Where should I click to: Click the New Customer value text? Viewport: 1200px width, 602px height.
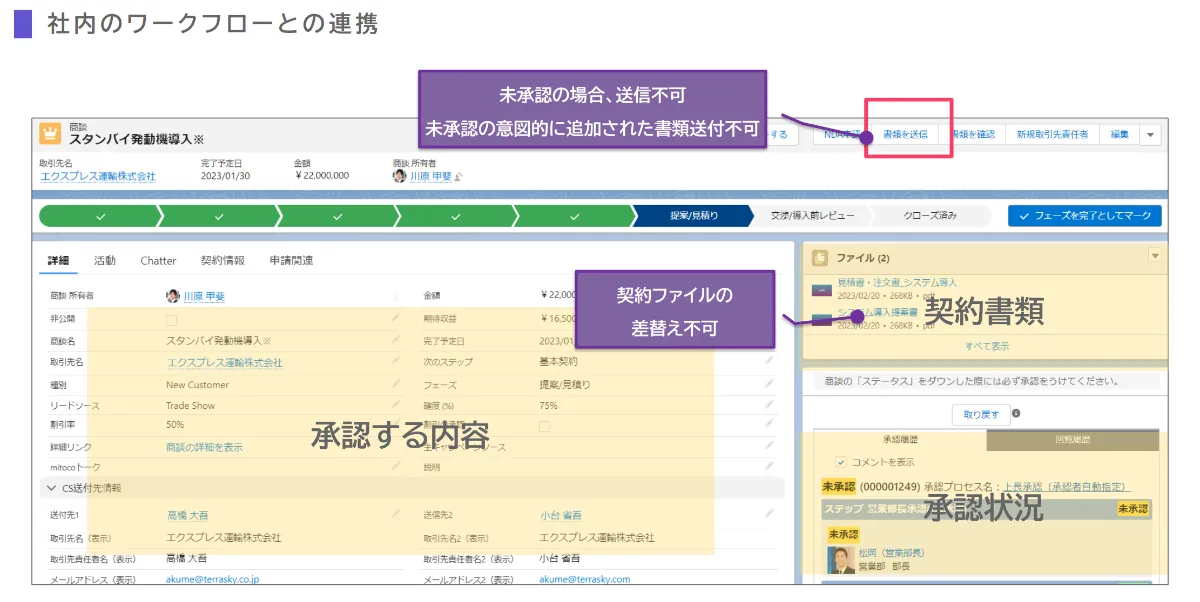197,385
